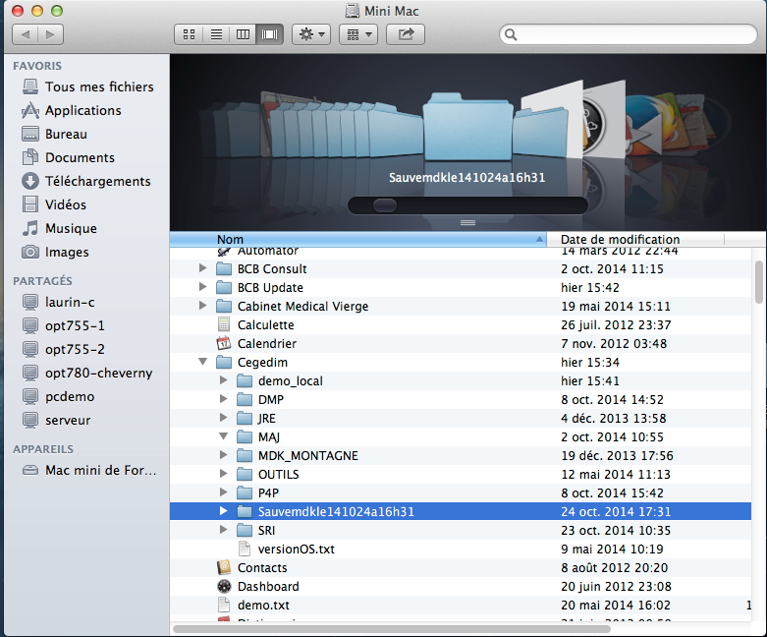Image resolution: width=767 pixels, height=637 pixels.
Task: Collapse the Cegedim folder disclosure triangle
Action: 203,362
